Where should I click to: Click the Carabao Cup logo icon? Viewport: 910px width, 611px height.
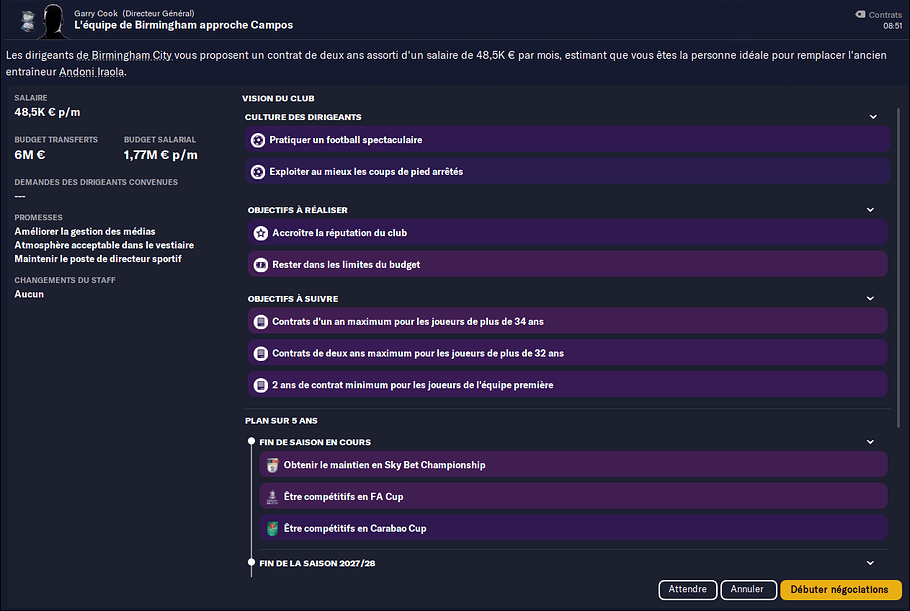(x=272, y=529)
